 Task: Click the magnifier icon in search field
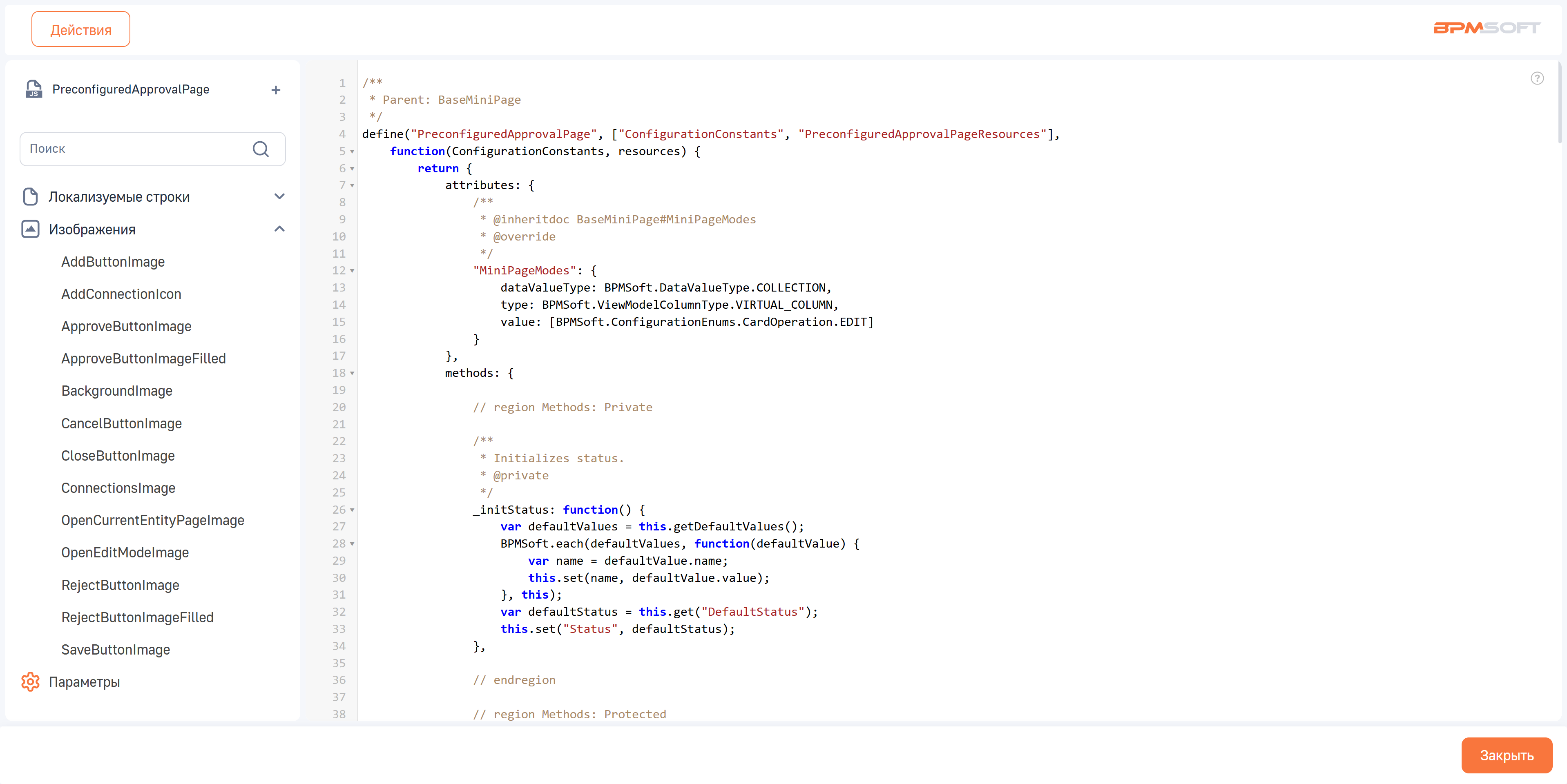point(260,149)
